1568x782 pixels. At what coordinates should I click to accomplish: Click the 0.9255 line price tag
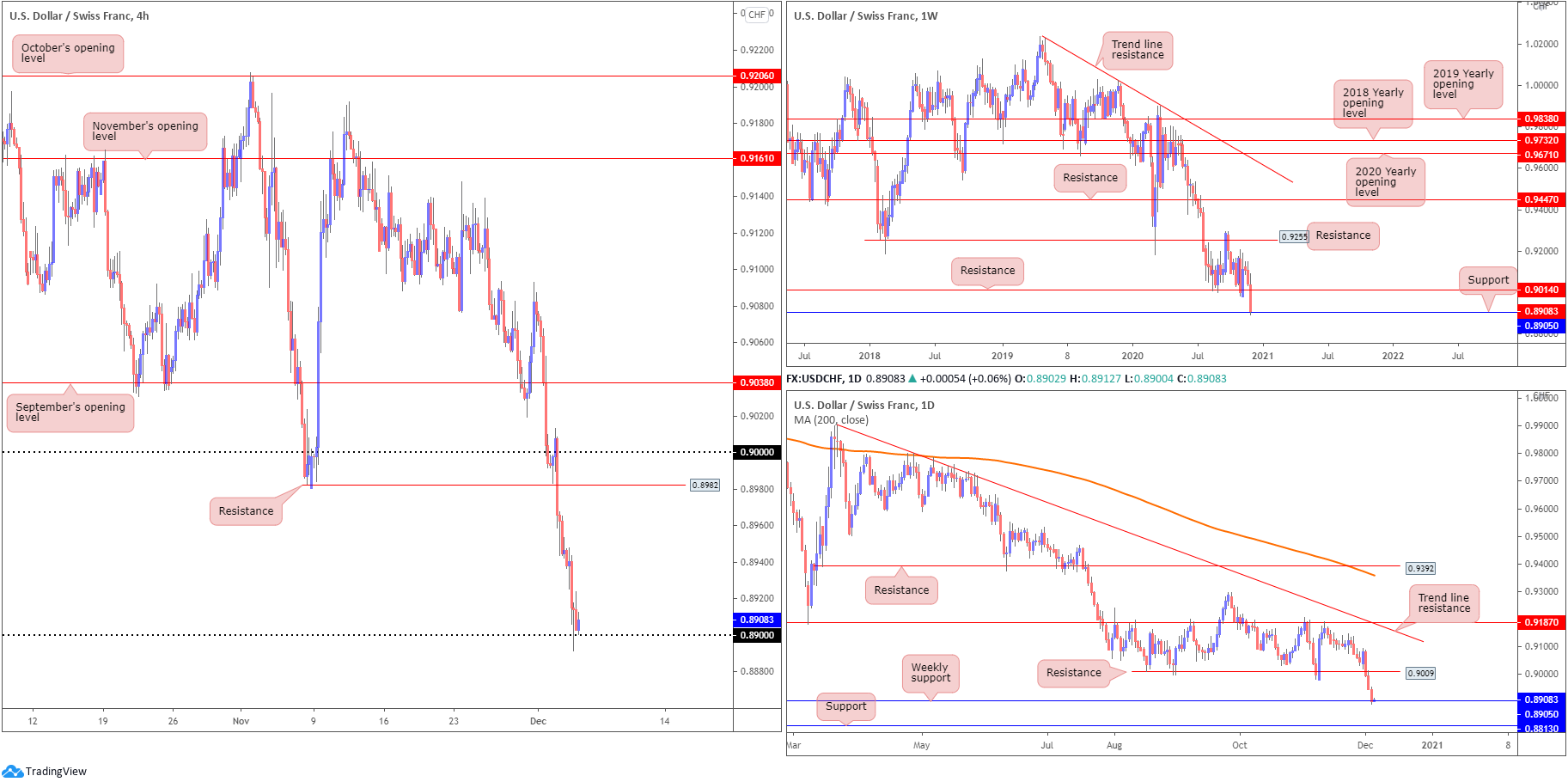coord(1294,236)
